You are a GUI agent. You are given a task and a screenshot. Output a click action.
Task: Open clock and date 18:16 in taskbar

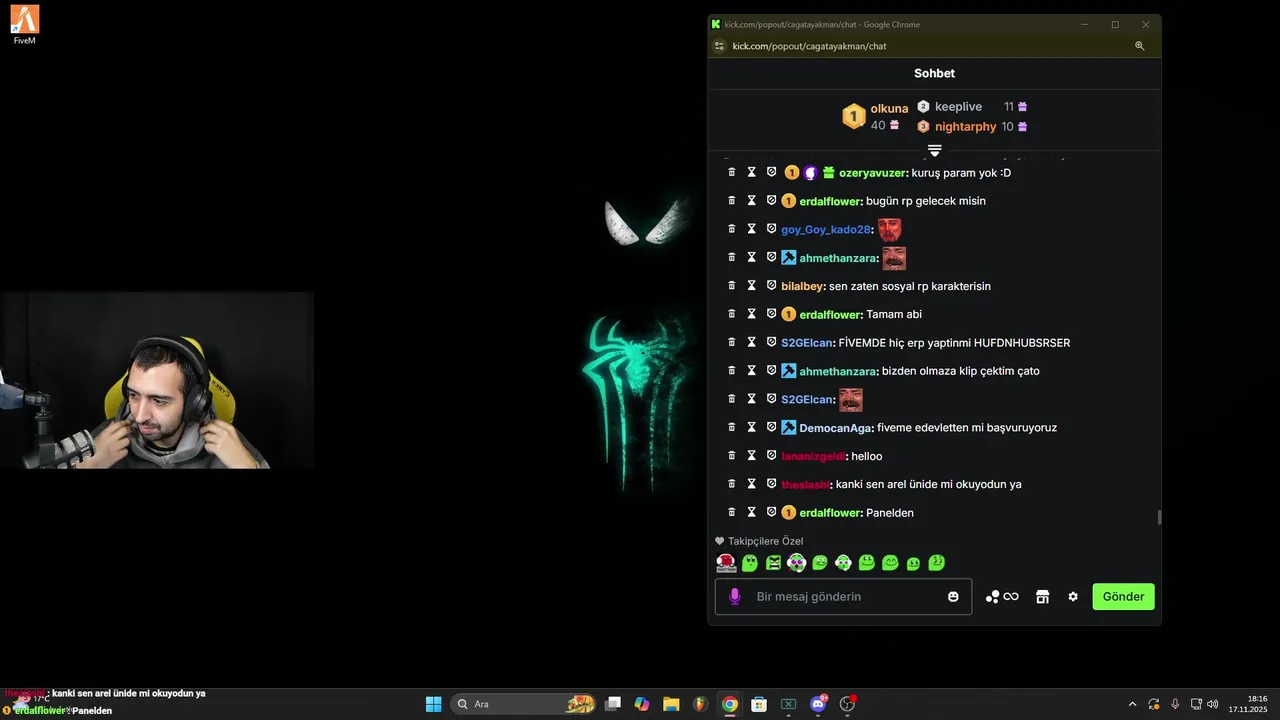coord(1250,704)
